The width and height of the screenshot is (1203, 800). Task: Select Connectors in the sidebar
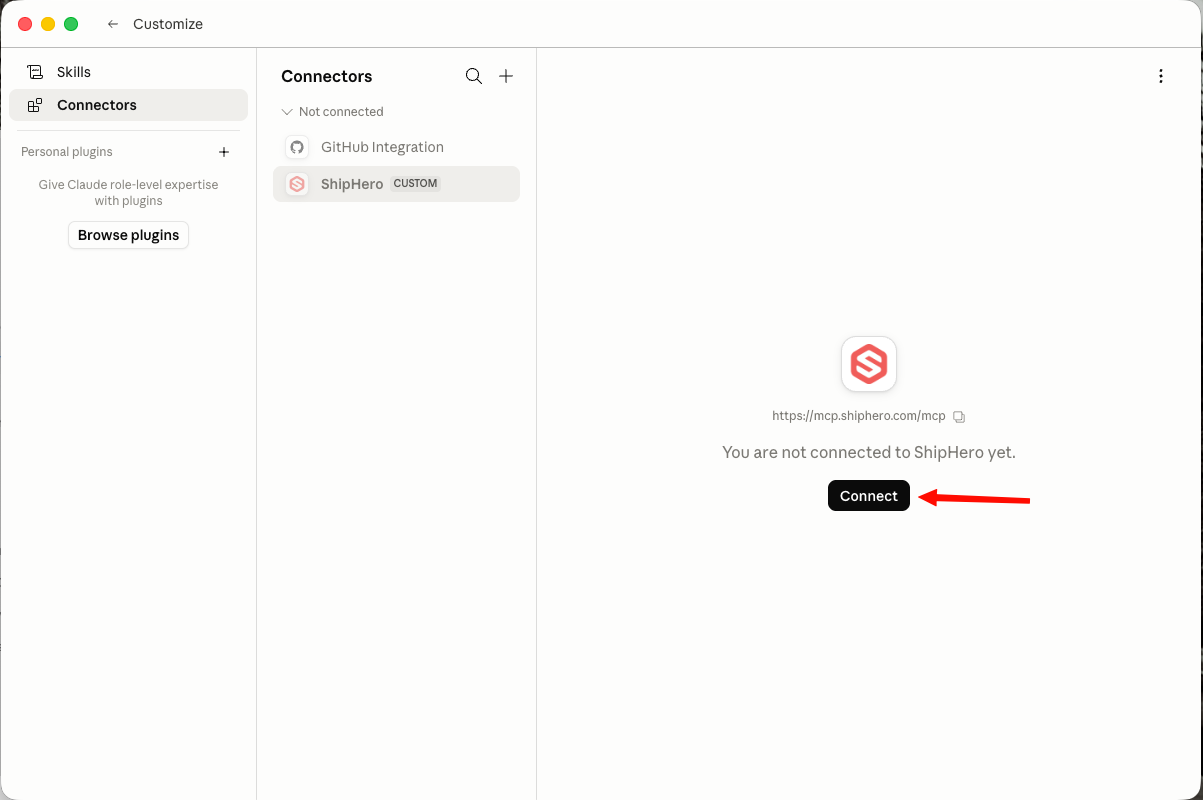(128, 105)
